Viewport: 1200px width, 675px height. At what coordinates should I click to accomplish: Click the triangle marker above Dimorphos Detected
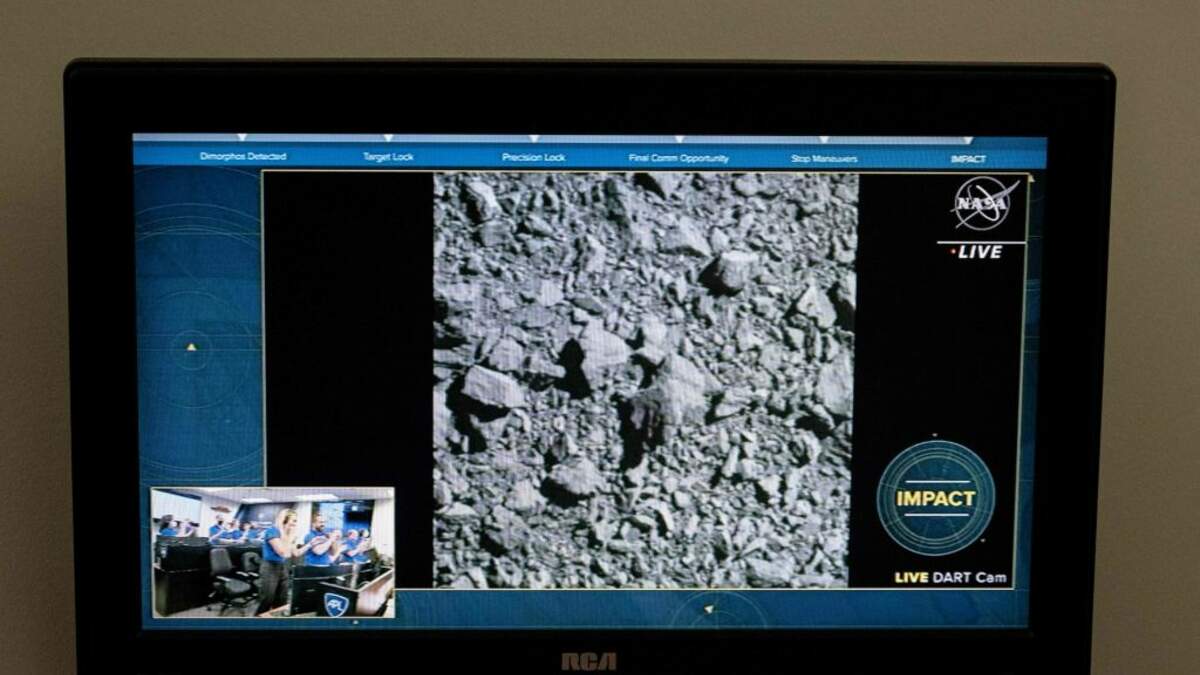[x=242, y=138]
